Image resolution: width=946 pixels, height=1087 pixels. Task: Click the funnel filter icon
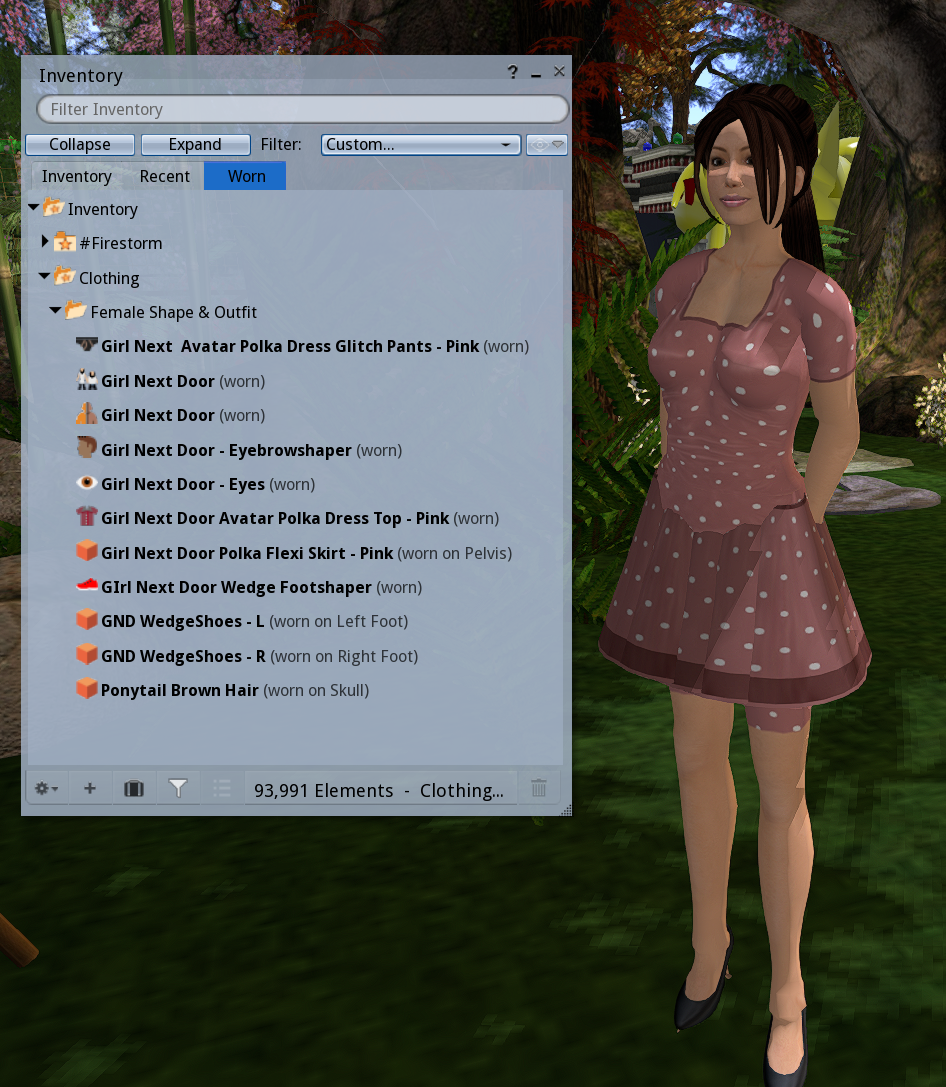(x=178, y=788)
